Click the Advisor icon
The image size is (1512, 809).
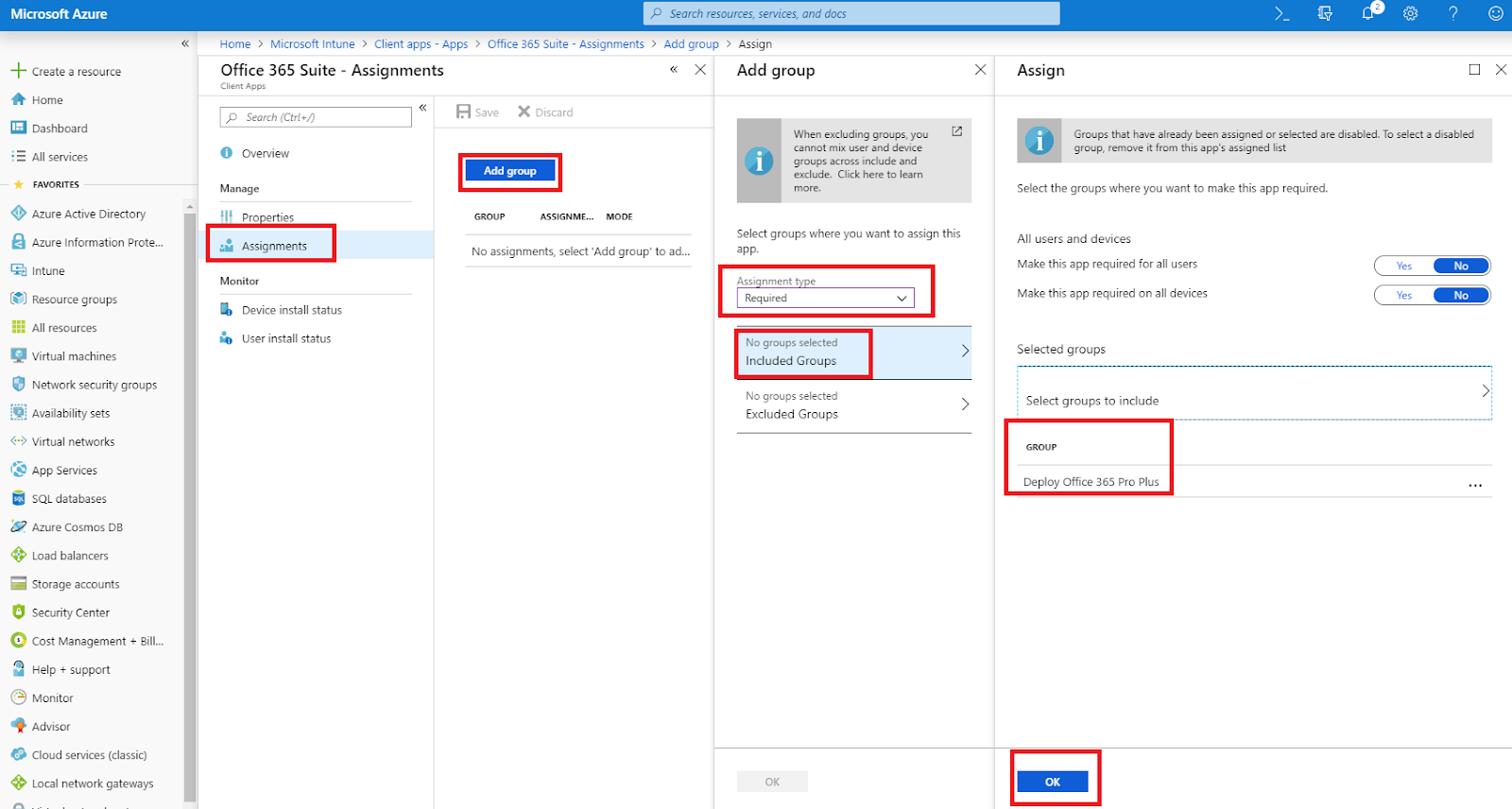pyautogui.click(x=18, y=726)
